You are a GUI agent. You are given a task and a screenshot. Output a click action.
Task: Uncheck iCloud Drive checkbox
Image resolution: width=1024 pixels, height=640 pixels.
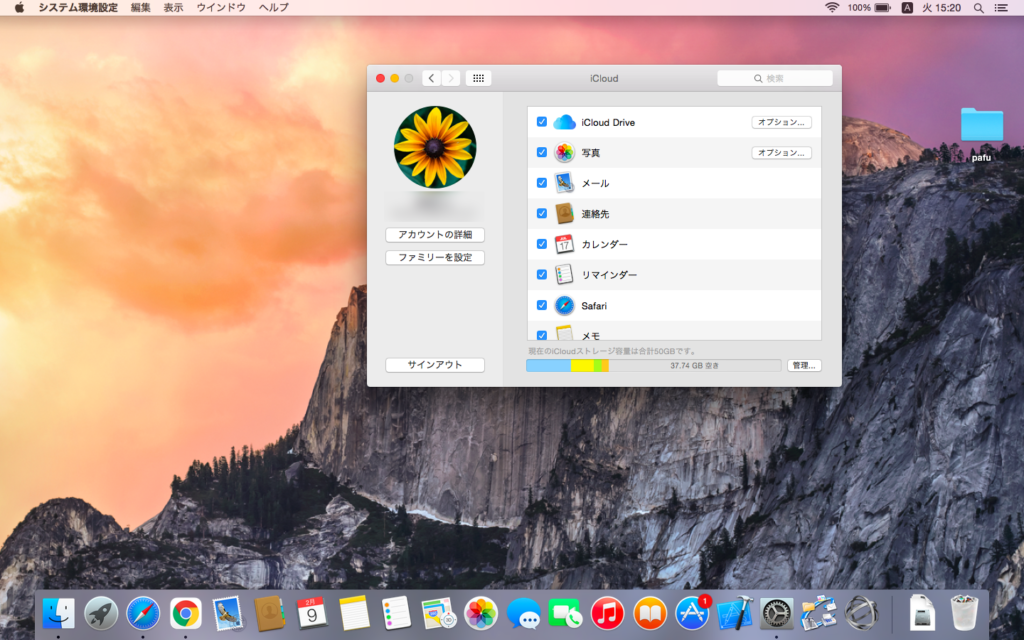click(x=541, y=121)
